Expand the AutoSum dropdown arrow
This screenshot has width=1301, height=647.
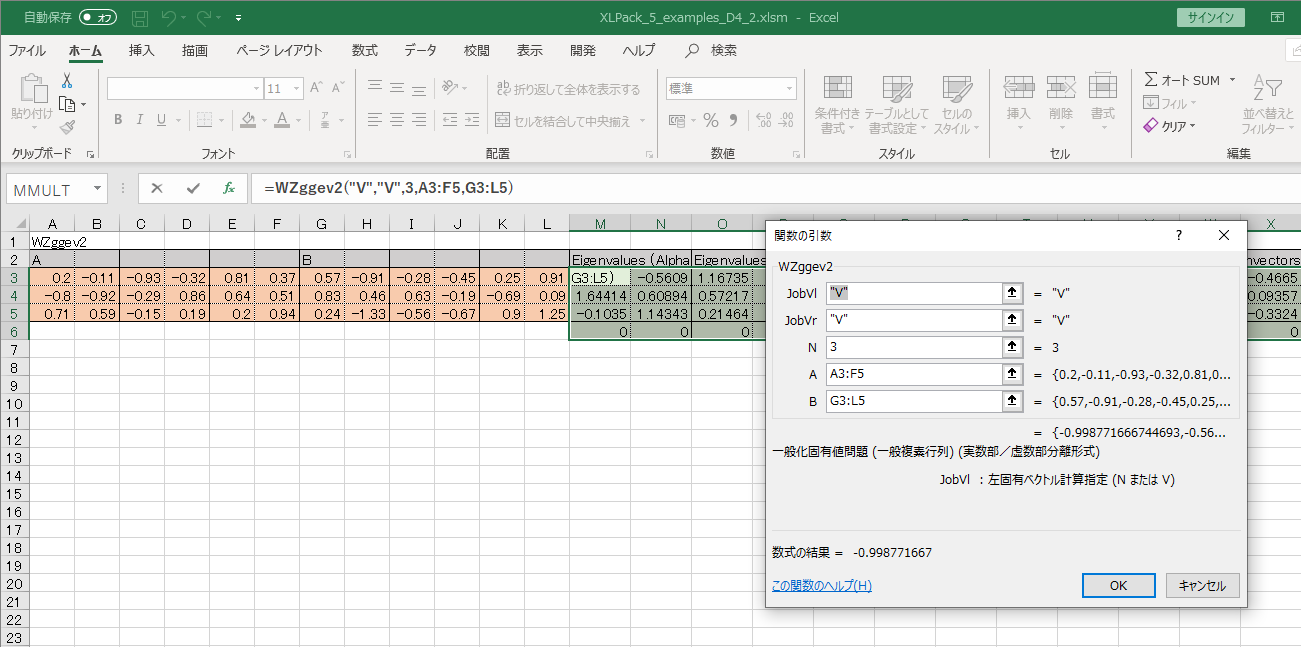(x=1232, y=80)
